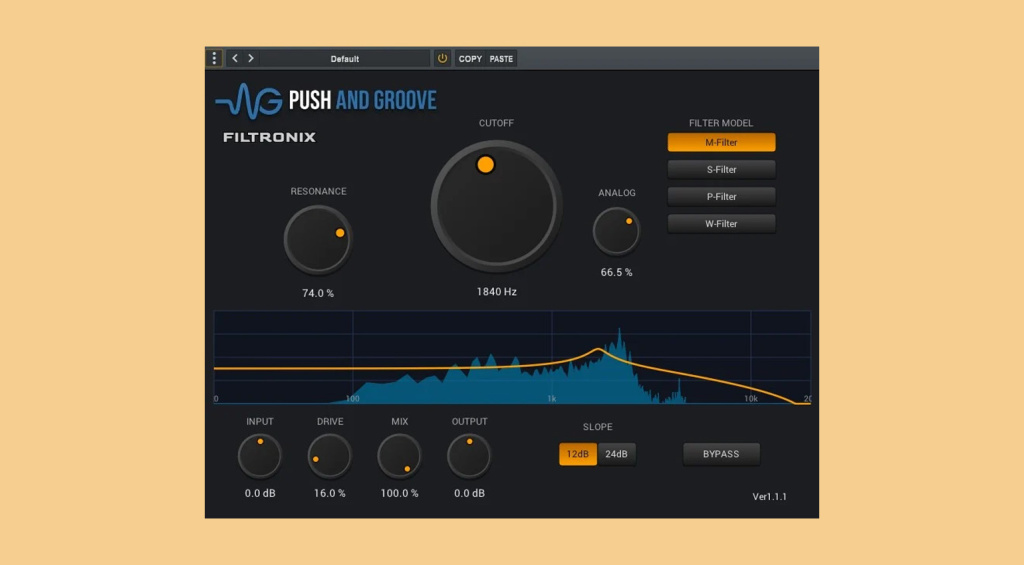Click the filter curve resonance peak
This screenshot has height=565, width=1024.
pos(598,351)
